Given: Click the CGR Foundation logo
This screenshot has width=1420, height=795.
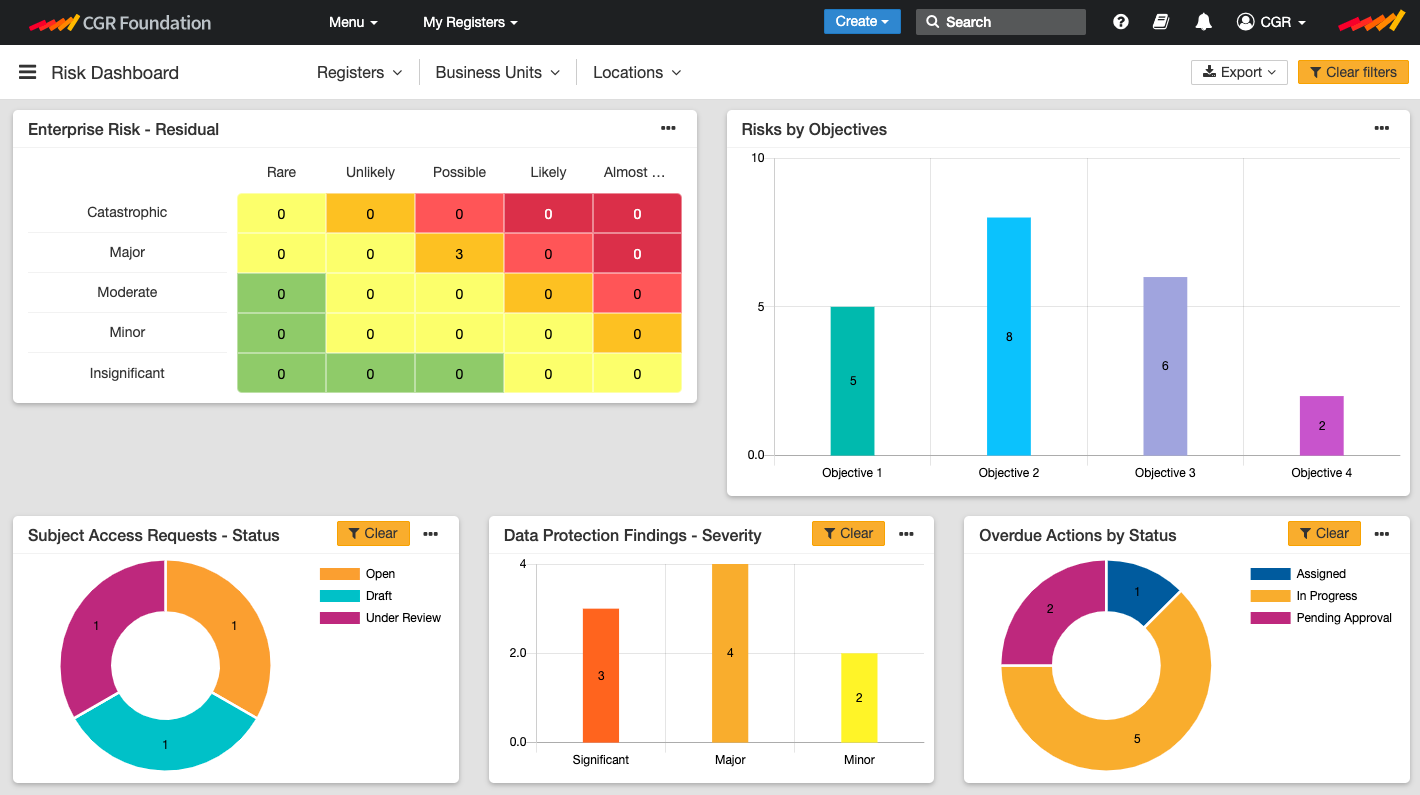Looking at the screenshot, I should (120, 21).
